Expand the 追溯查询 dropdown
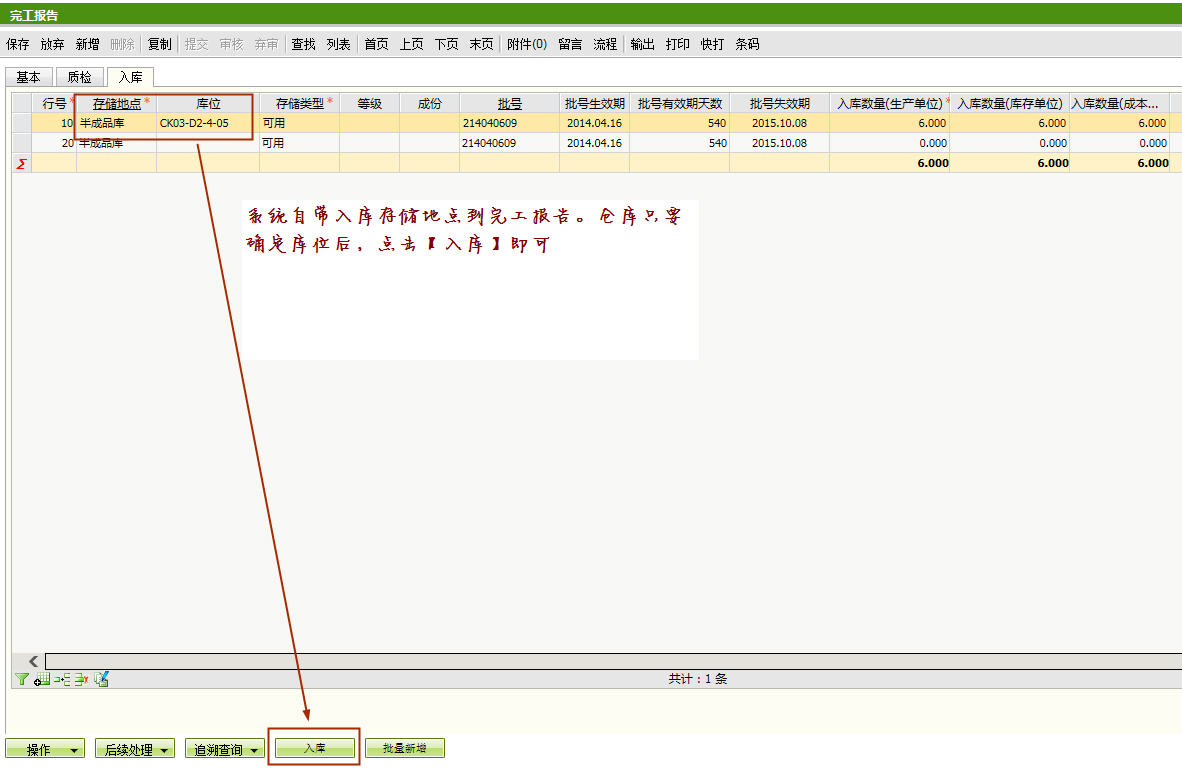 pyautogui.click(x=225, y=749)
